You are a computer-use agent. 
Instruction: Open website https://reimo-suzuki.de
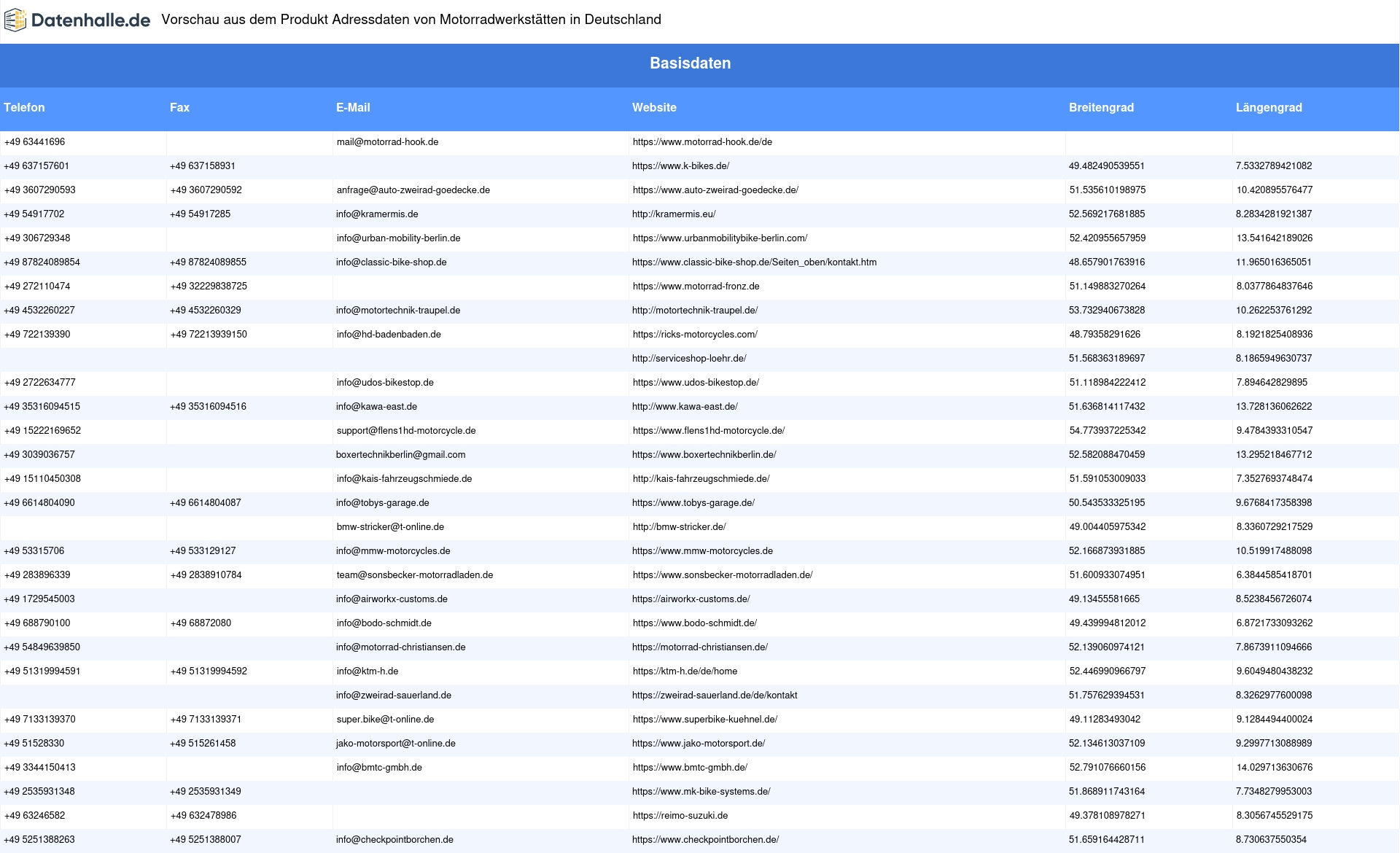(x=680, y=816)
